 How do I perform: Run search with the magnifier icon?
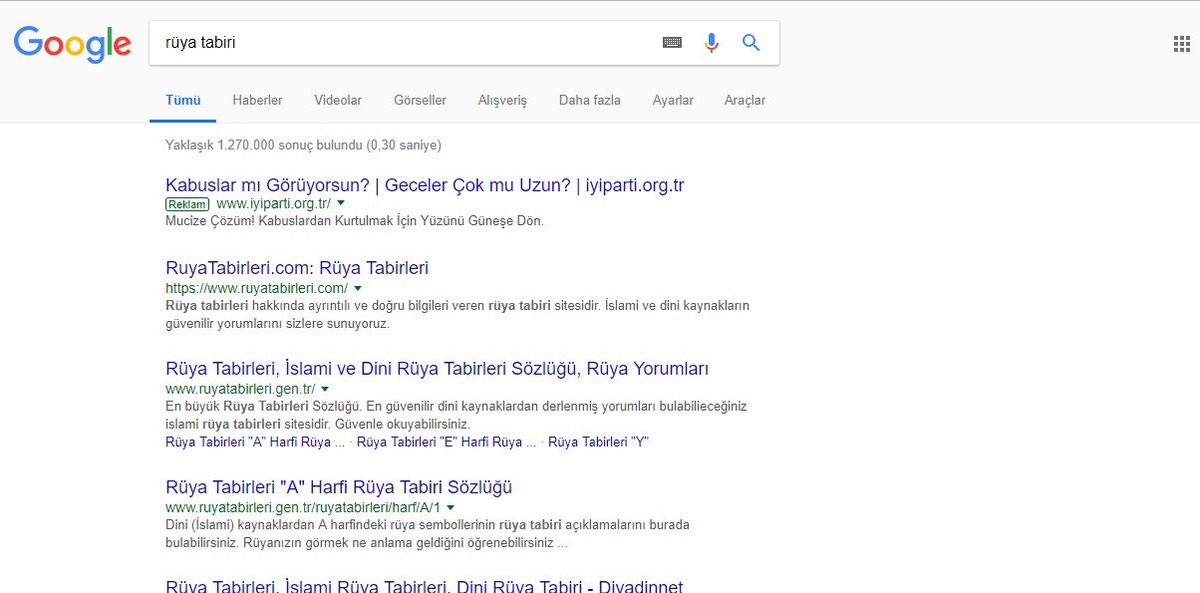click(x=751, y=43)
